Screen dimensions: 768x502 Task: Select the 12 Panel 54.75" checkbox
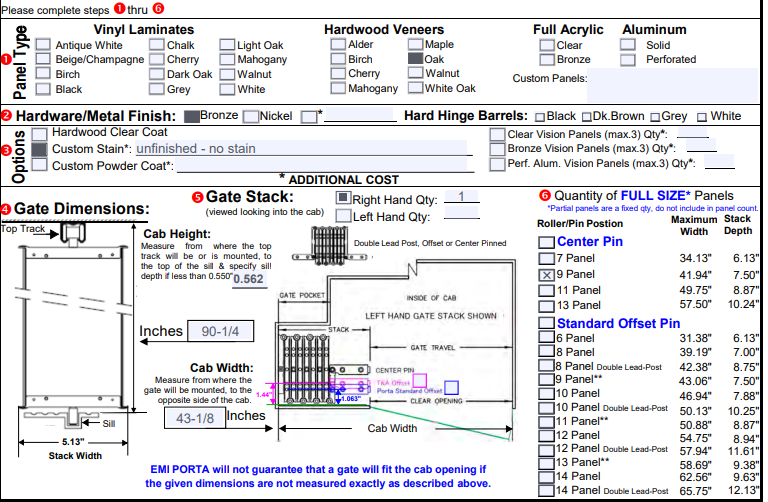[546, 435]
